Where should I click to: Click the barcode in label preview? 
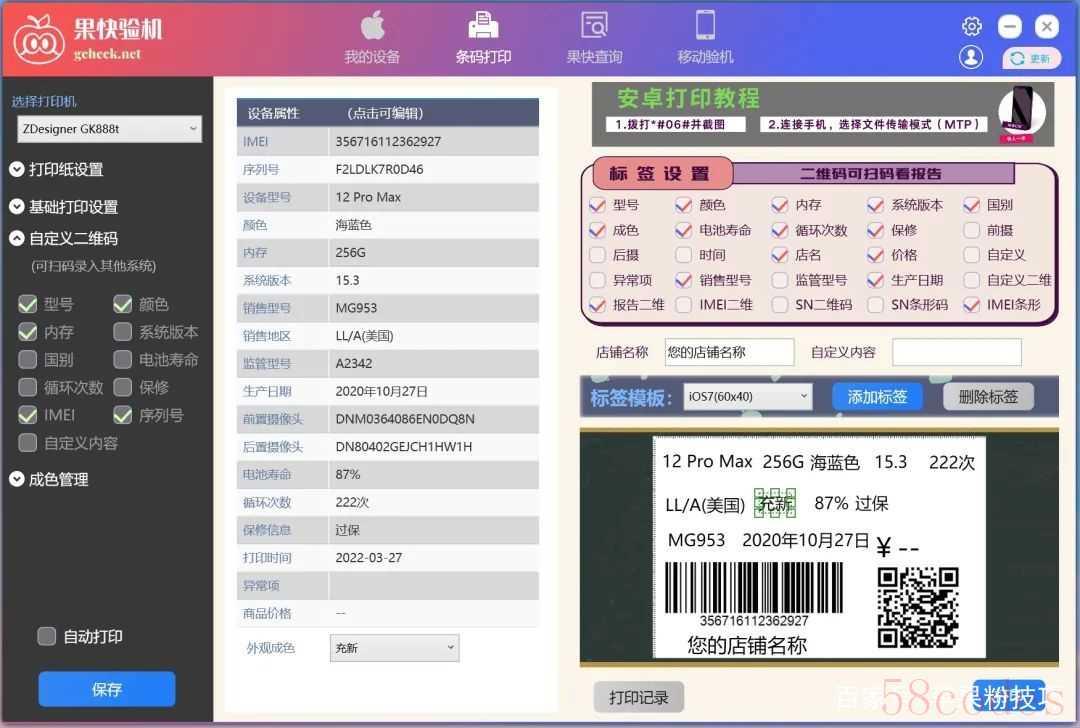(x=754, y=587)
